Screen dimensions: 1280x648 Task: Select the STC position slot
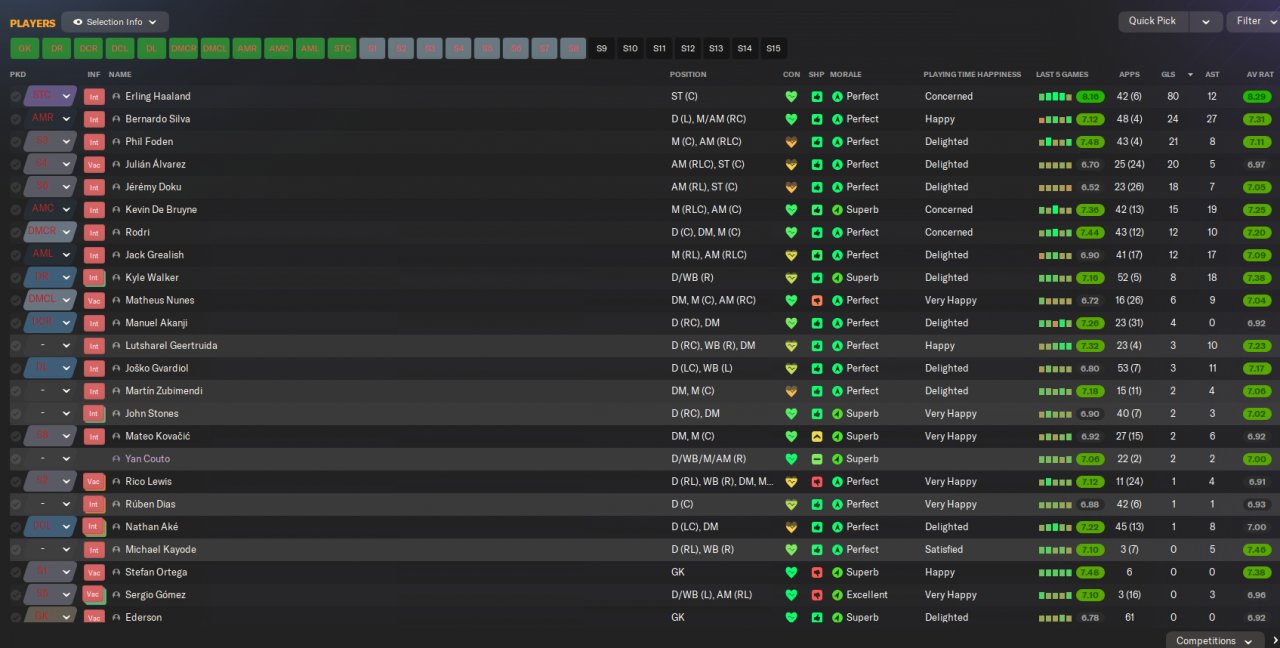pyautogui.click(x=343, y=48)
